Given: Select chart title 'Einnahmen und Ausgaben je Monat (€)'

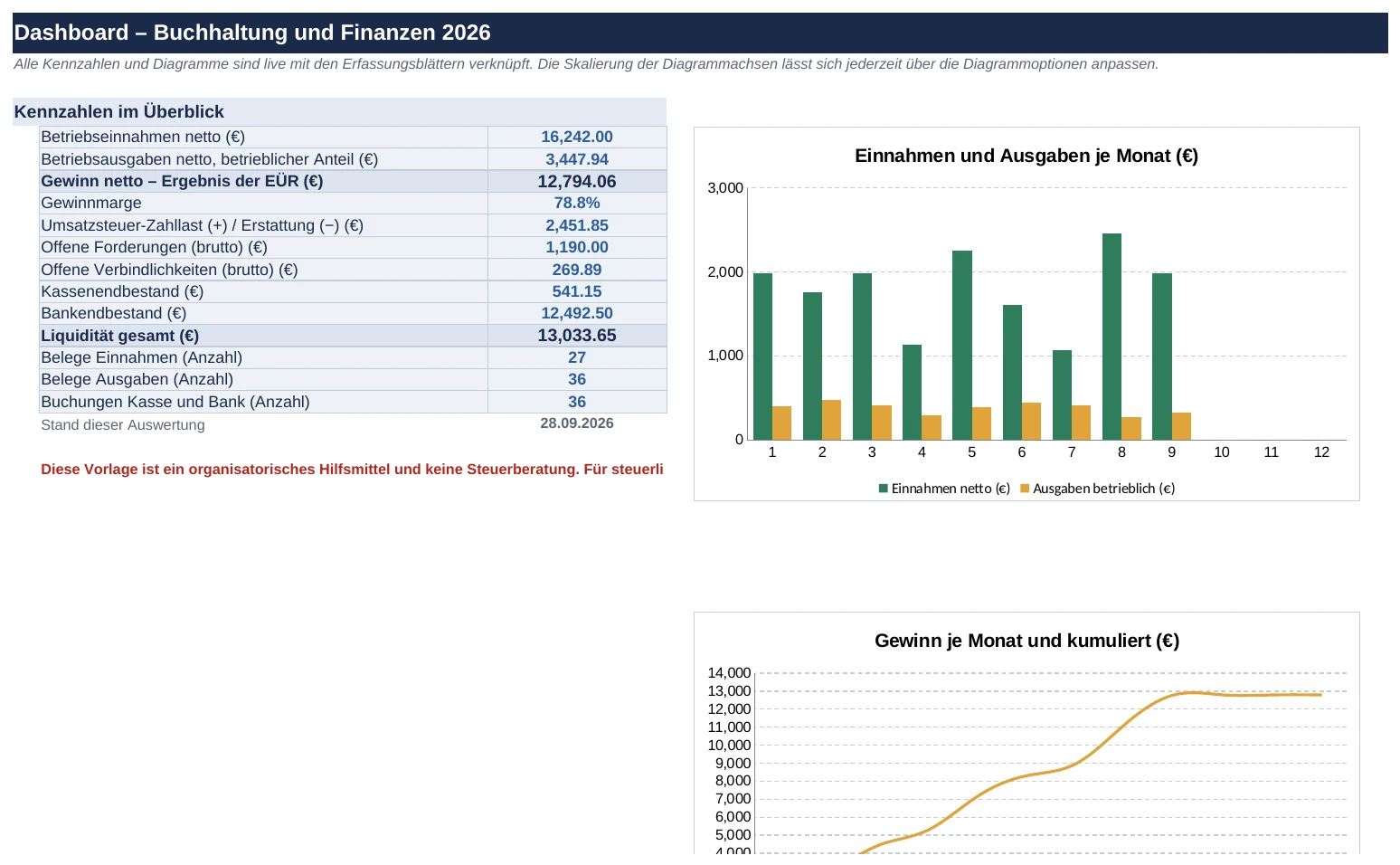Looking at the screenshot, I should point(1026,156).
